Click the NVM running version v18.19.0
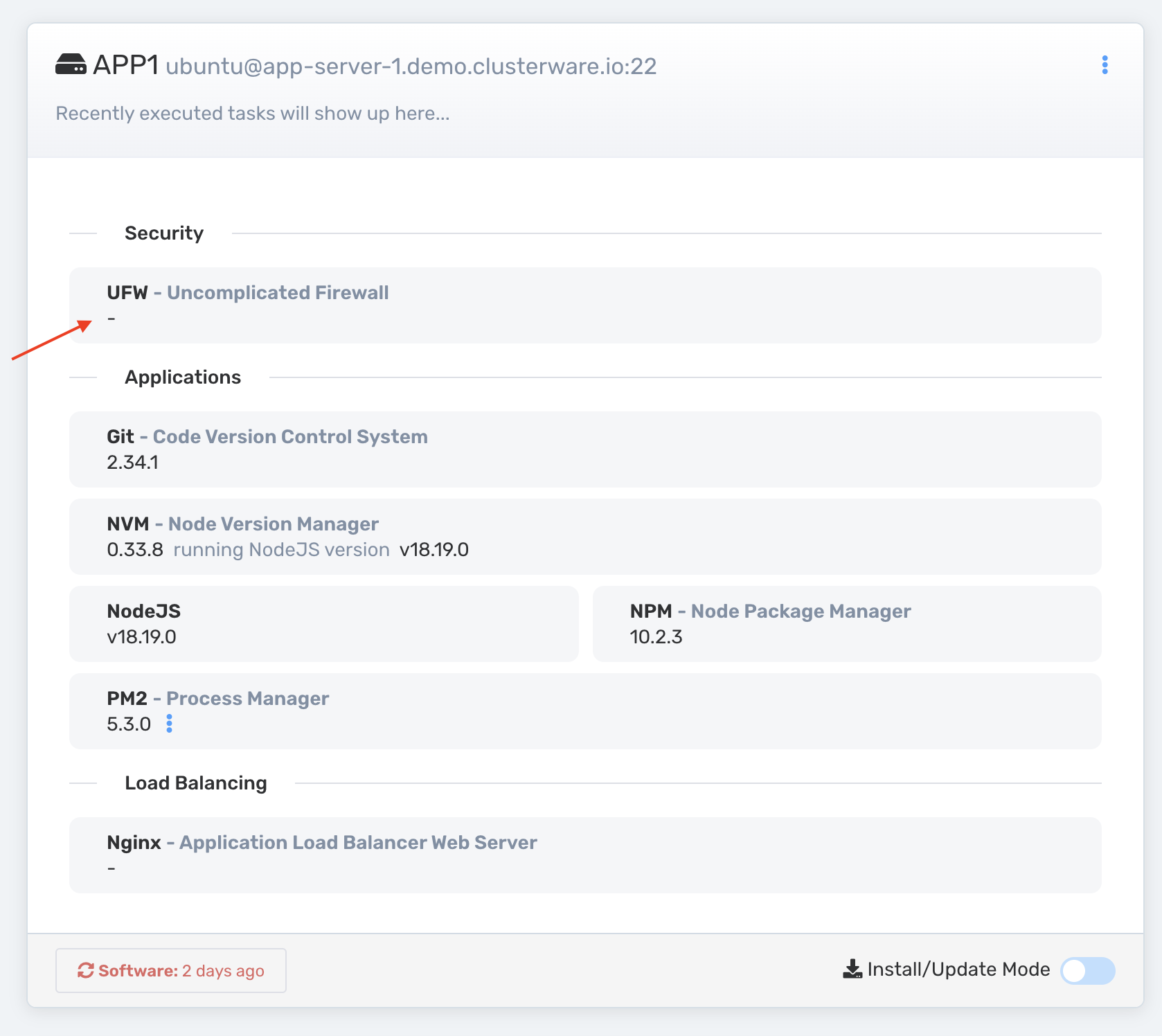 [x=434, y=549]
